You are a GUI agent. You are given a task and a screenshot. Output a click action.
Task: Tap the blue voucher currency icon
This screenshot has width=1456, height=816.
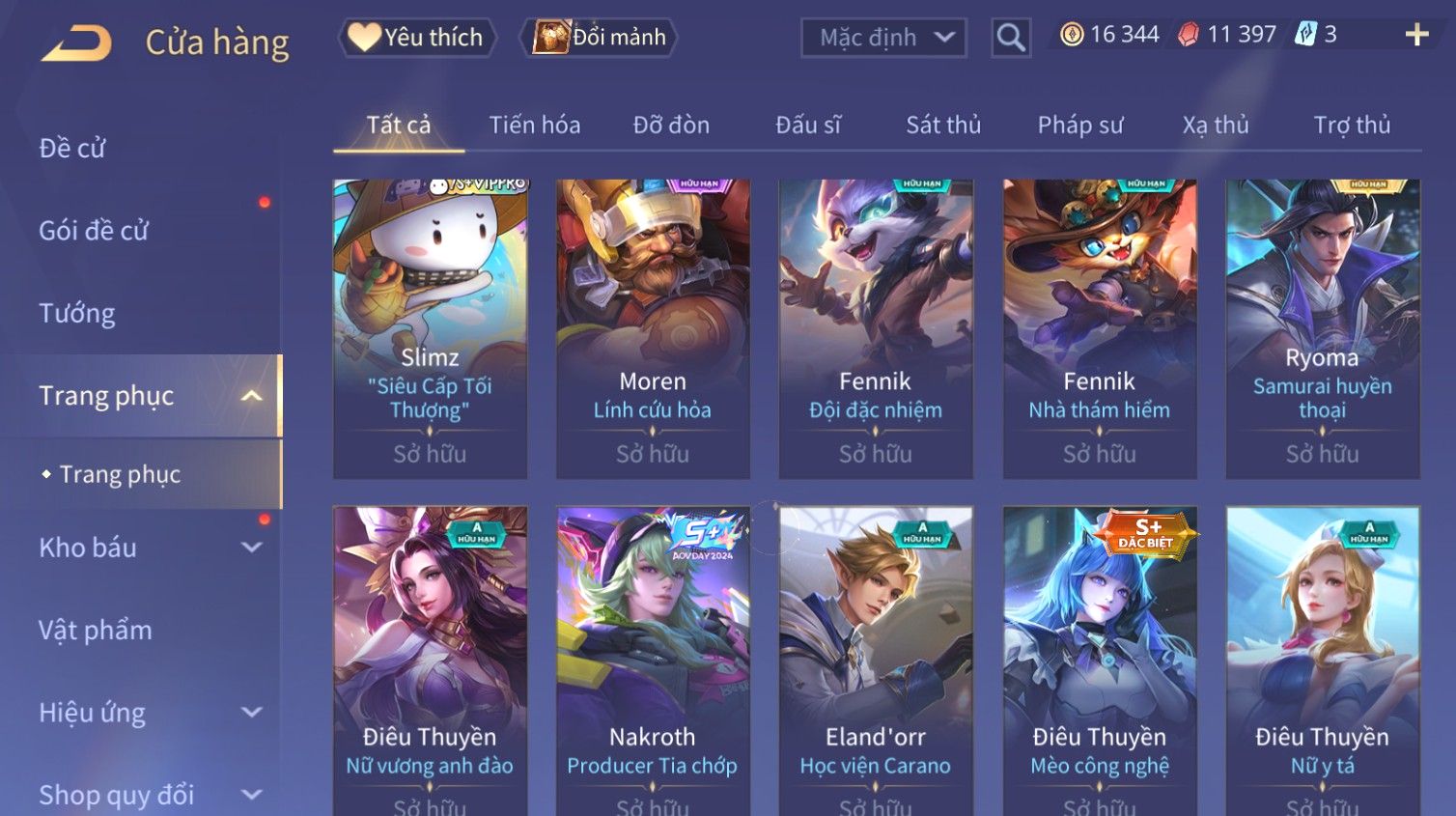click(x=1305, y=35)
